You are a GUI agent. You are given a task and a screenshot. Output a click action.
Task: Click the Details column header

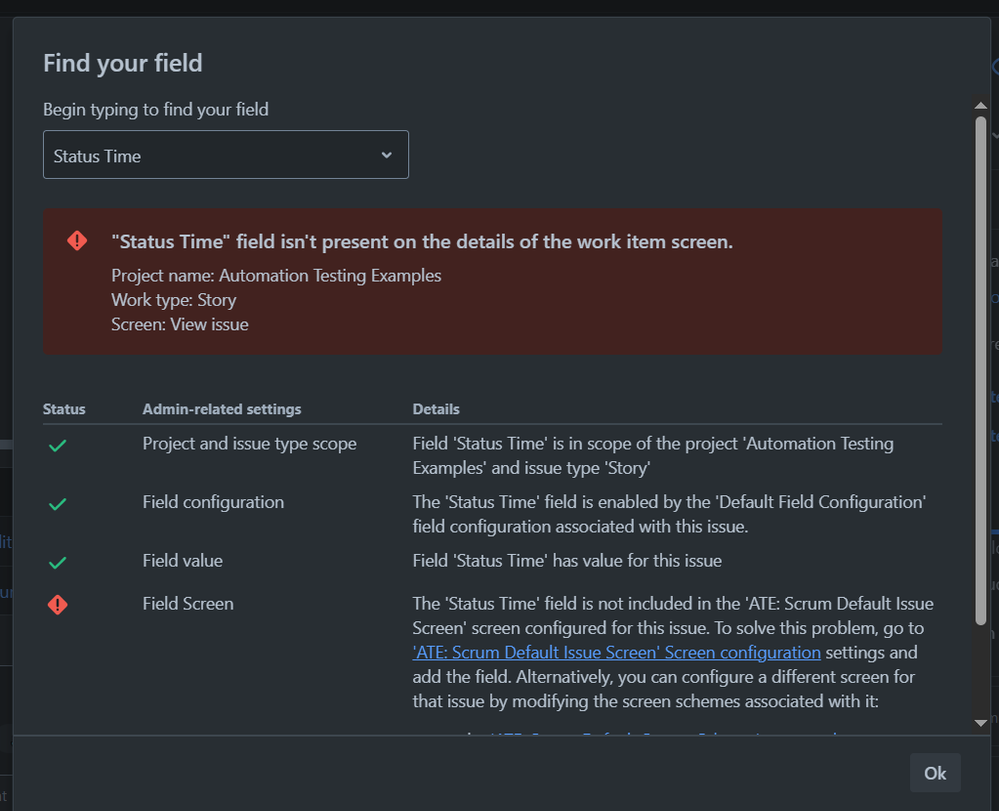click(436, 409)
